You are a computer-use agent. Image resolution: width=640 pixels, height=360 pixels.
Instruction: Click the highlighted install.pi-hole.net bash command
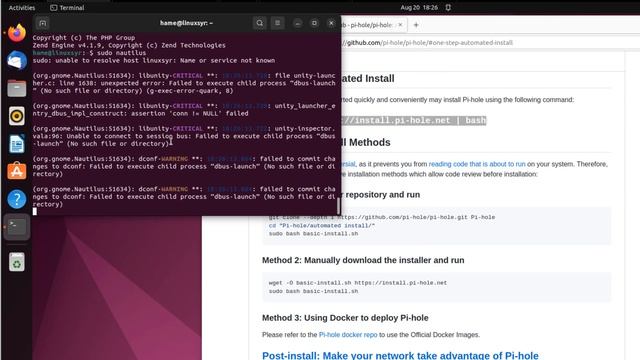(414, 120)
